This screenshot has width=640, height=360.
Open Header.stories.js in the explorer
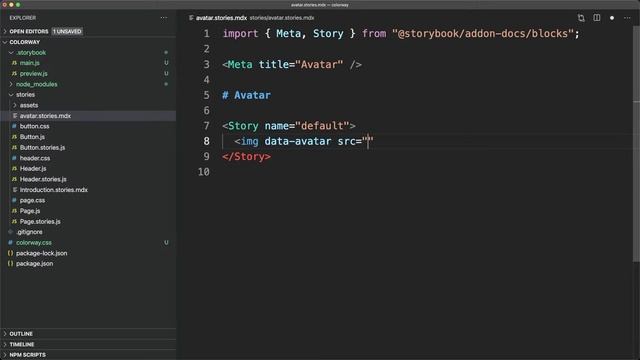(43, 179)
